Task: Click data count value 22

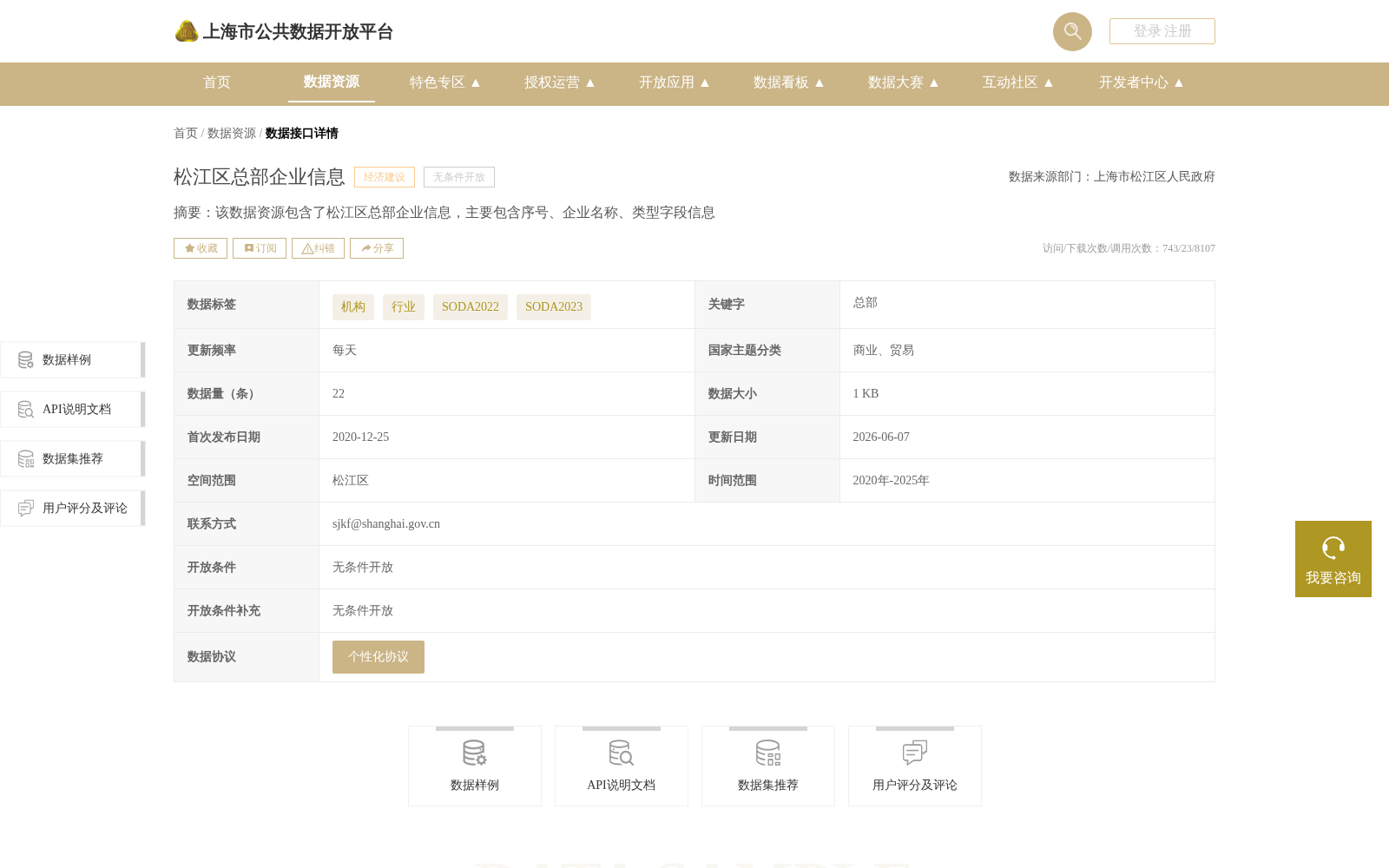Action: coord(339,394)
